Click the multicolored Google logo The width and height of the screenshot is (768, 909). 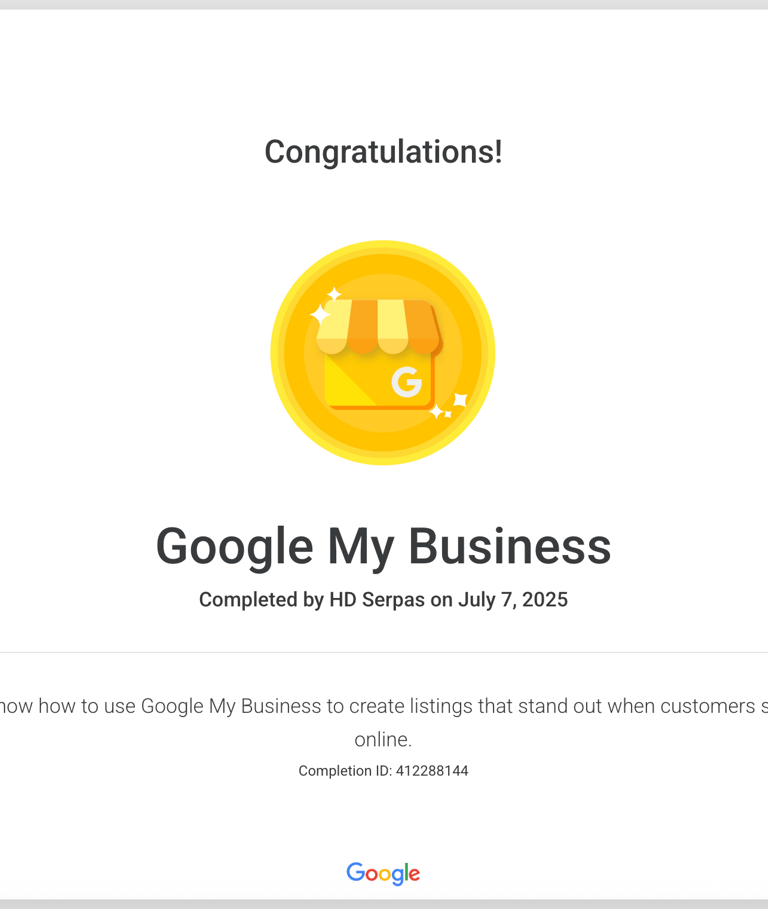383,873
